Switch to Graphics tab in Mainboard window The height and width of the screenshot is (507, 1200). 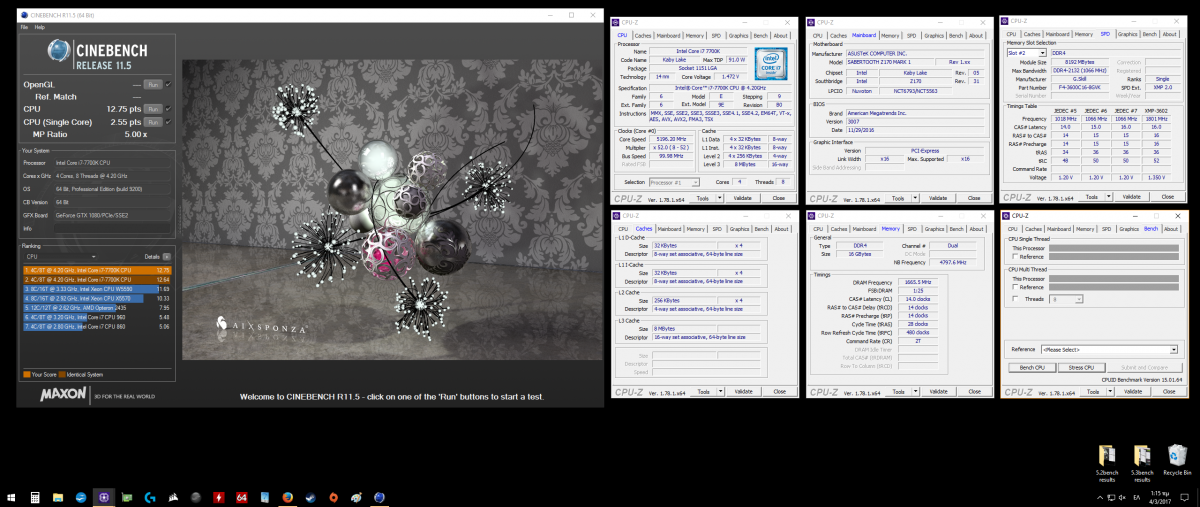932,35
